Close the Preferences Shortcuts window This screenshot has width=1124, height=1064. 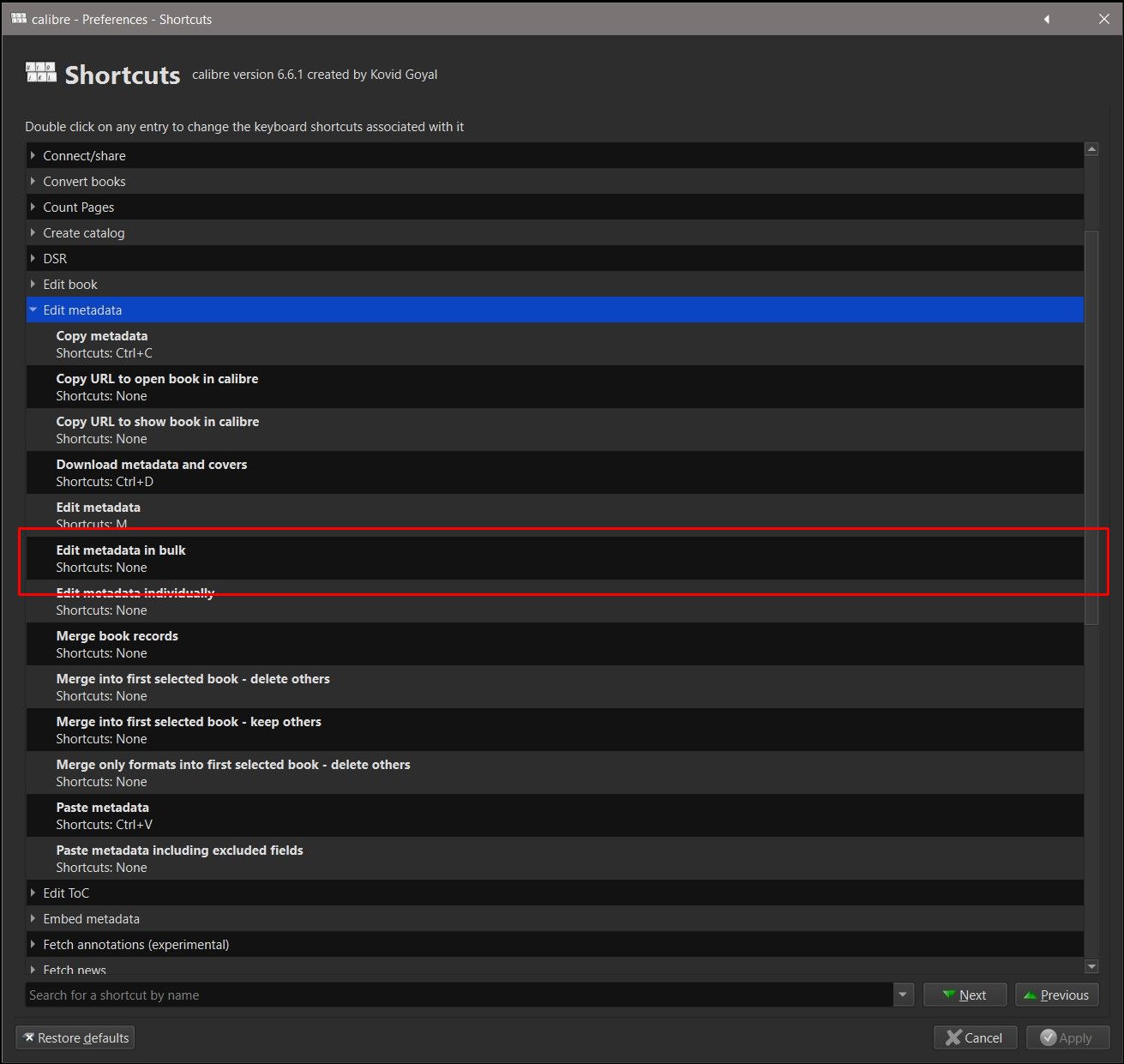pos(1104,19)
